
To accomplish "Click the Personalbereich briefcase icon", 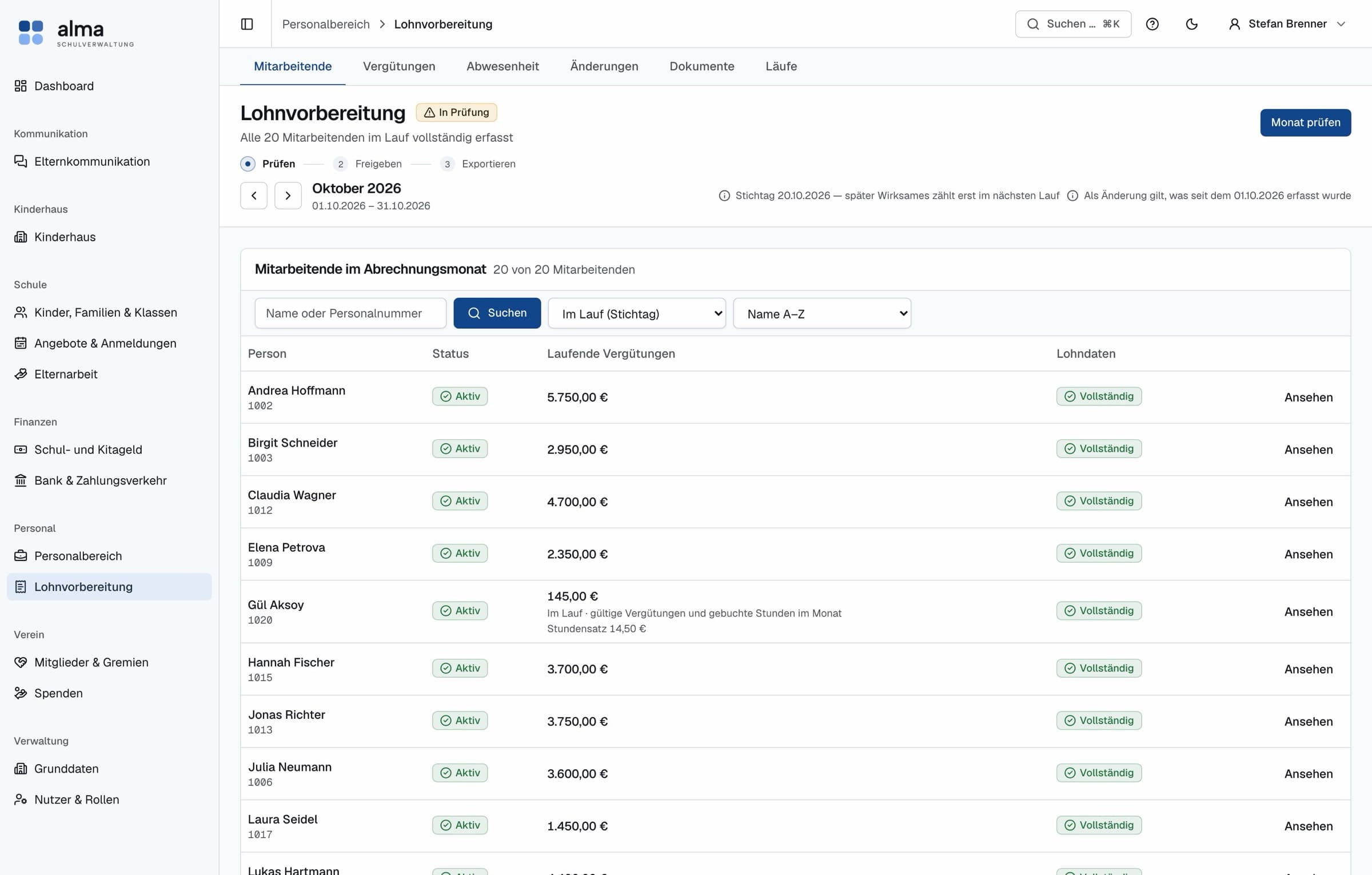I will tap(21, 556).
